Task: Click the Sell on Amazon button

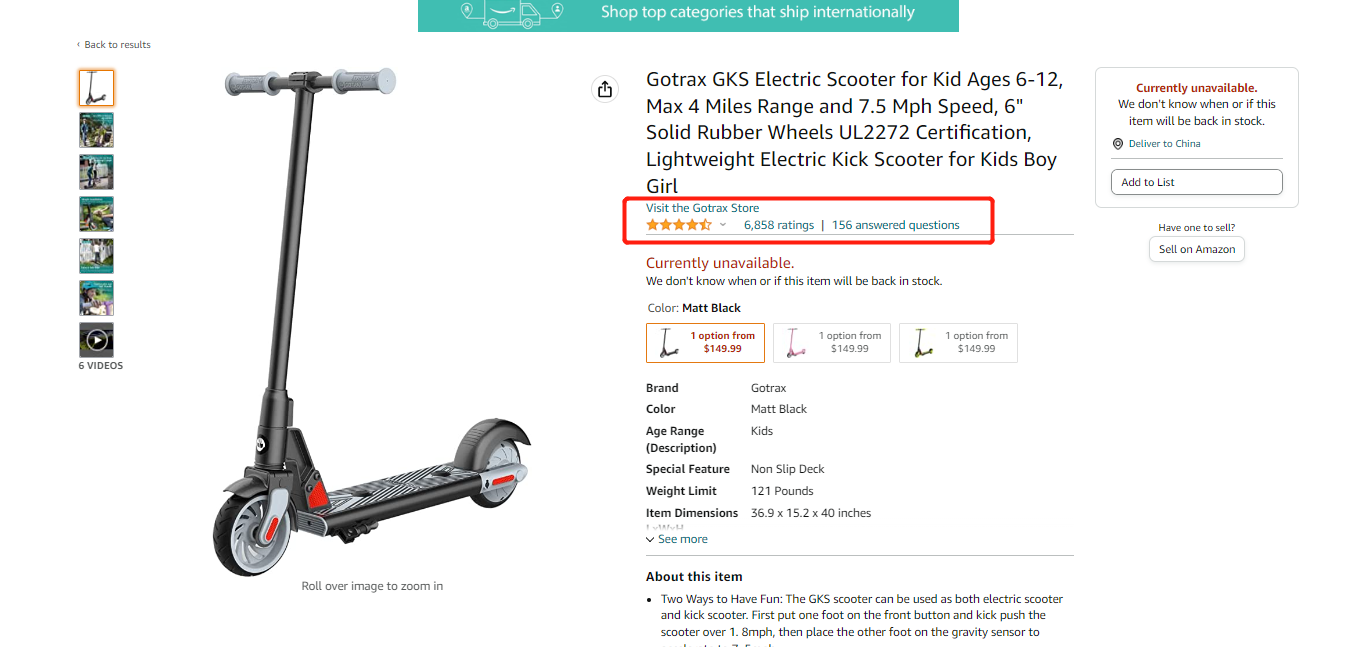Action: click(1197, 249)
